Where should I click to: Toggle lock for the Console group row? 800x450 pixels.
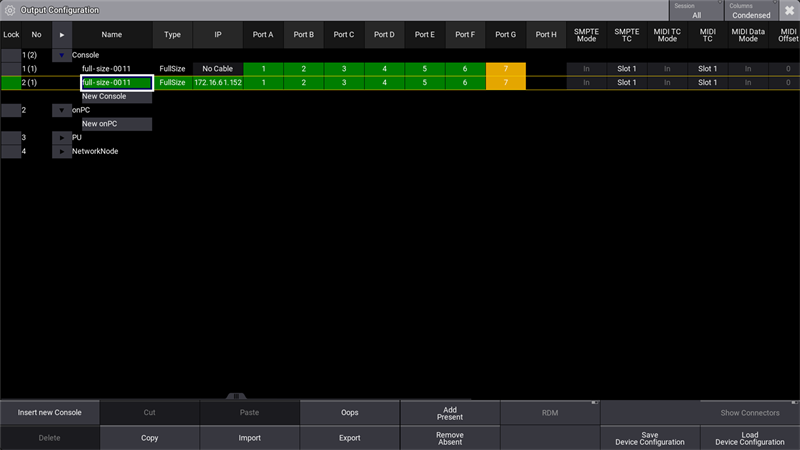[10, 54]
